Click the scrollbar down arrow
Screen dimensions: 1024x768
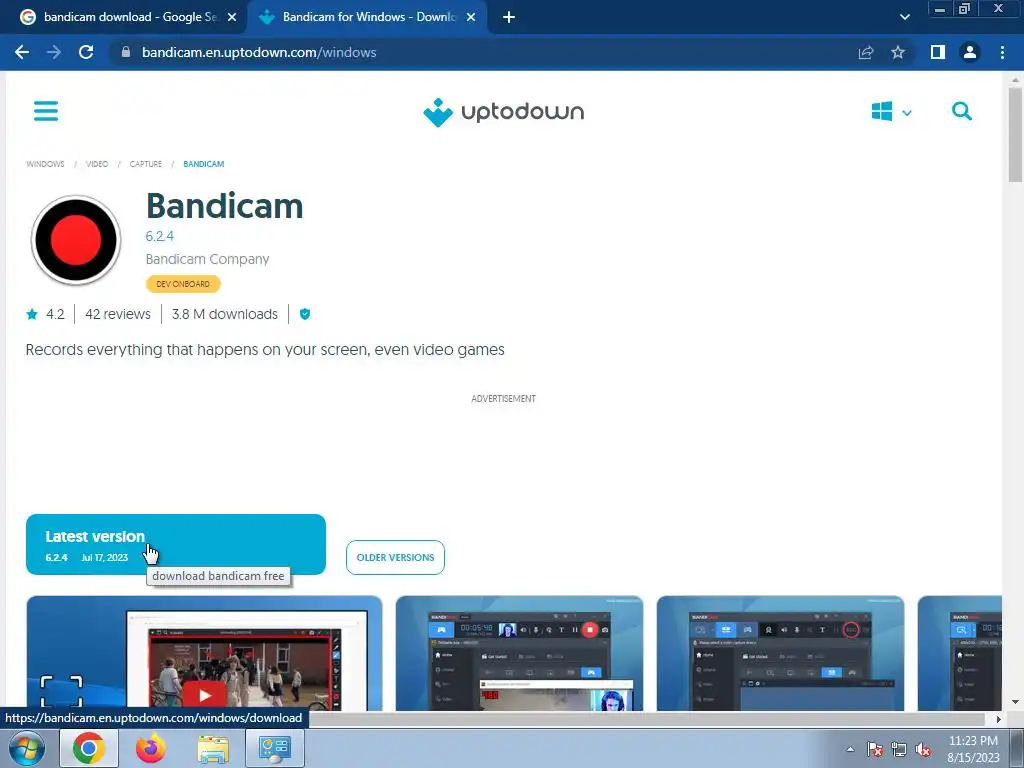1015,702
